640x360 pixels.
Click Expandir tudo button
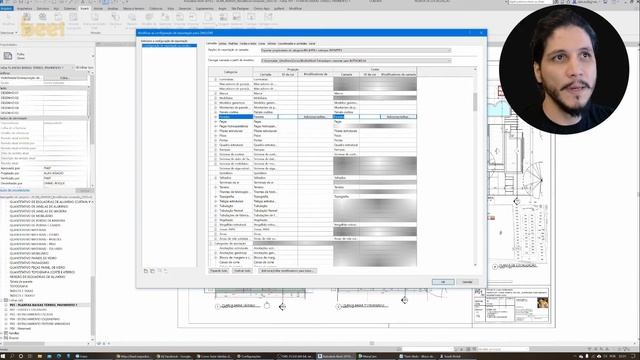(x=218, y=271)
